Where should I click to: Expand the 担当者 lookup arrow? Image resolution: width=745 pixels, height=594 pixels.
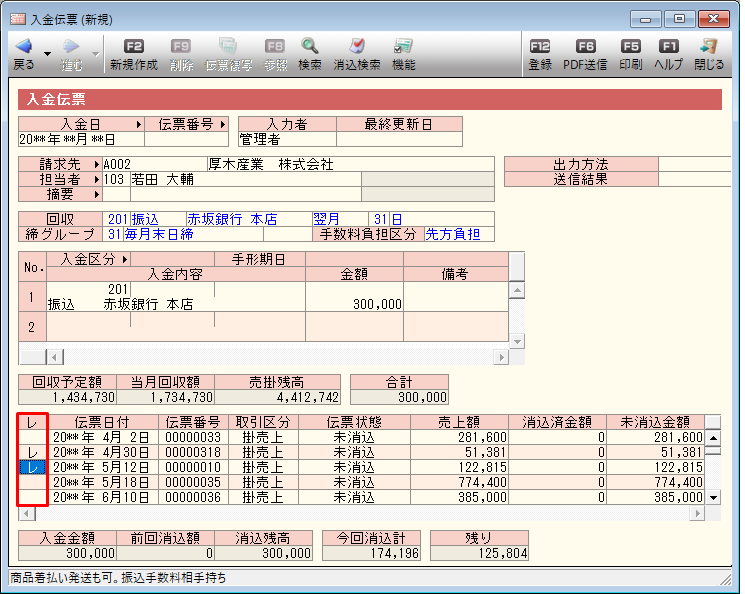pyautogui.click(x=96, y=180)
